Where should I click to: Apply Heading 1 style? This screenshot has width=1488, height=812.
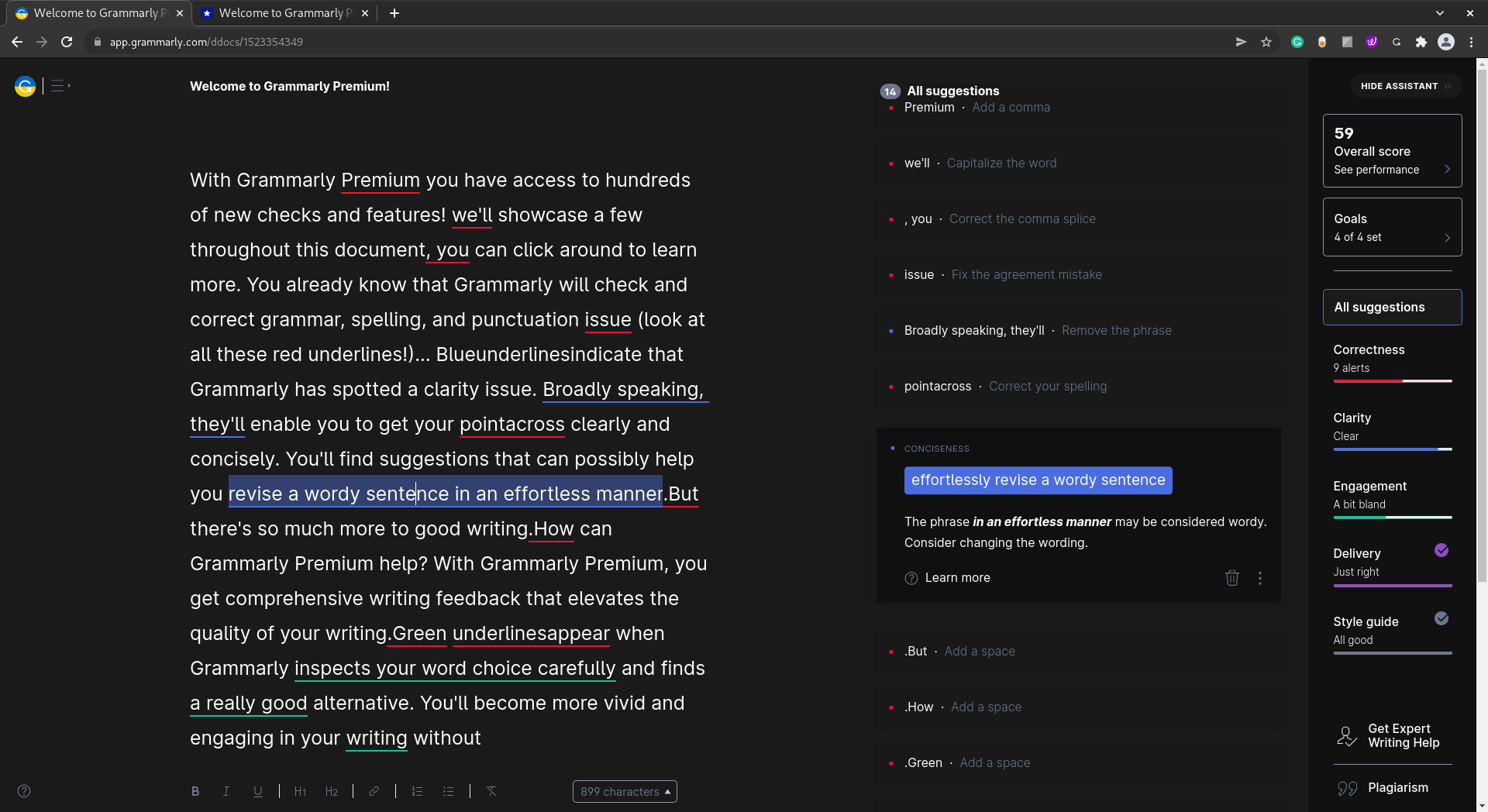(301, 791)
